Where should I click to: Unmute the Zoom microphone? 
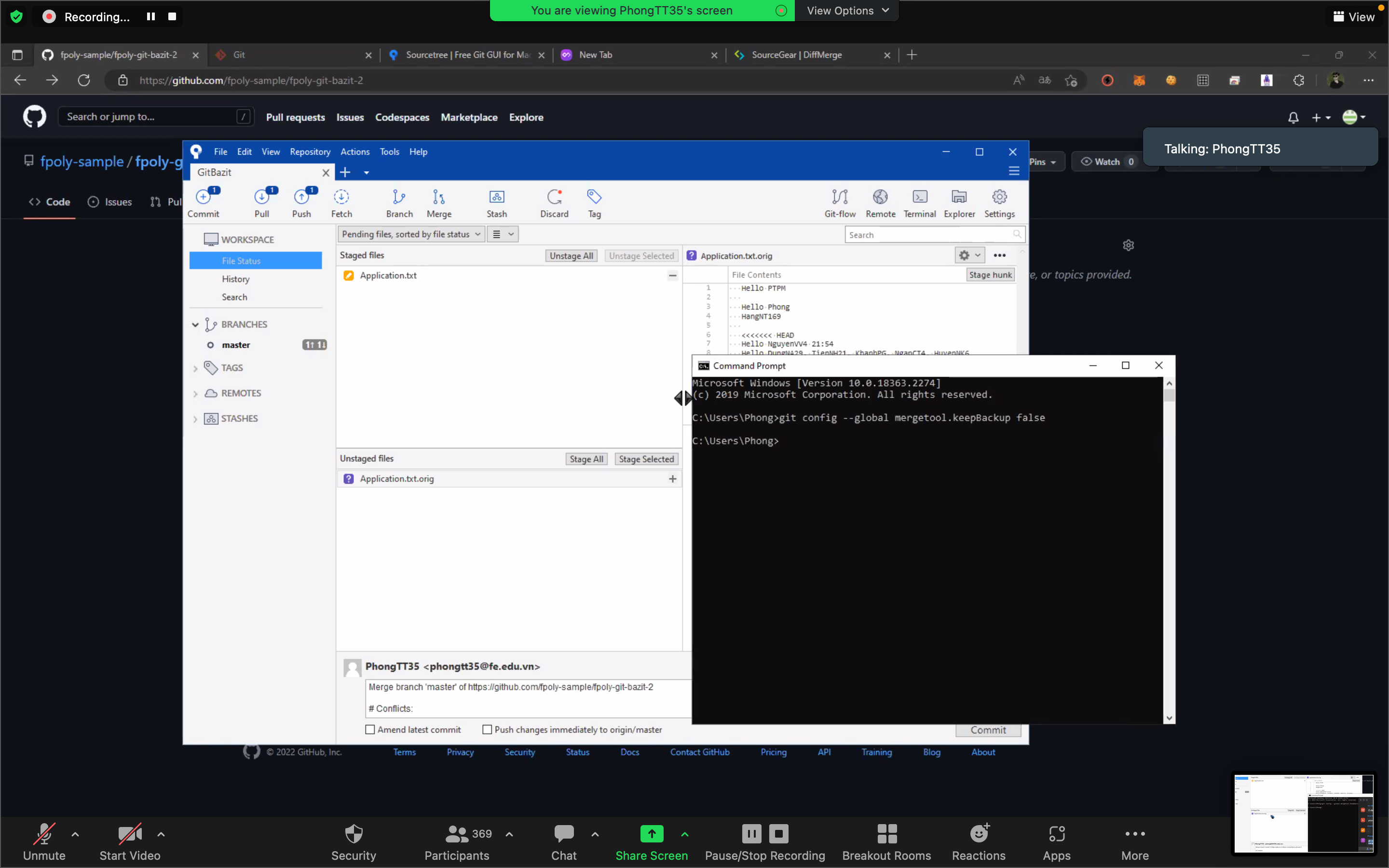pyautogui.click(x=44, y=842)
